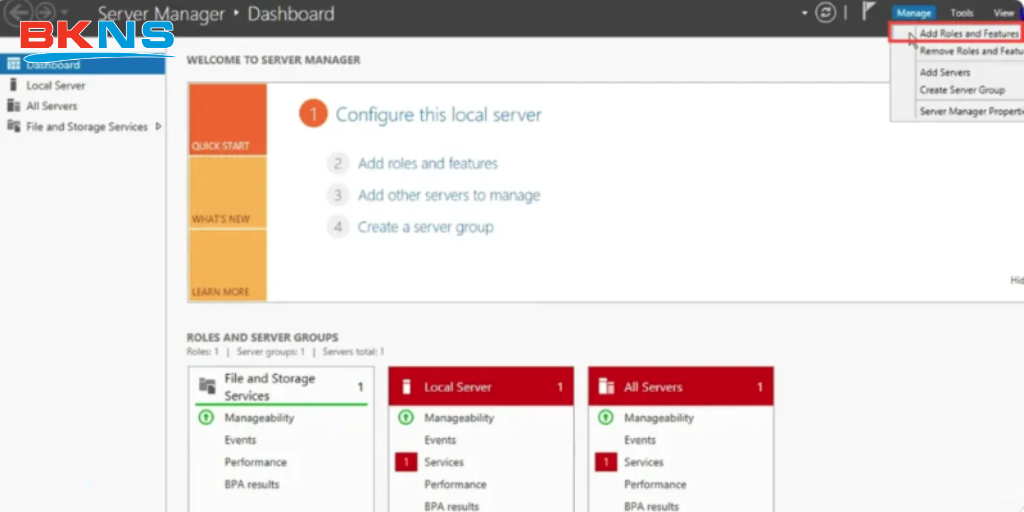Click Add roles and features link
This screenshot has height=512, width=1024.
click(428, 163)
